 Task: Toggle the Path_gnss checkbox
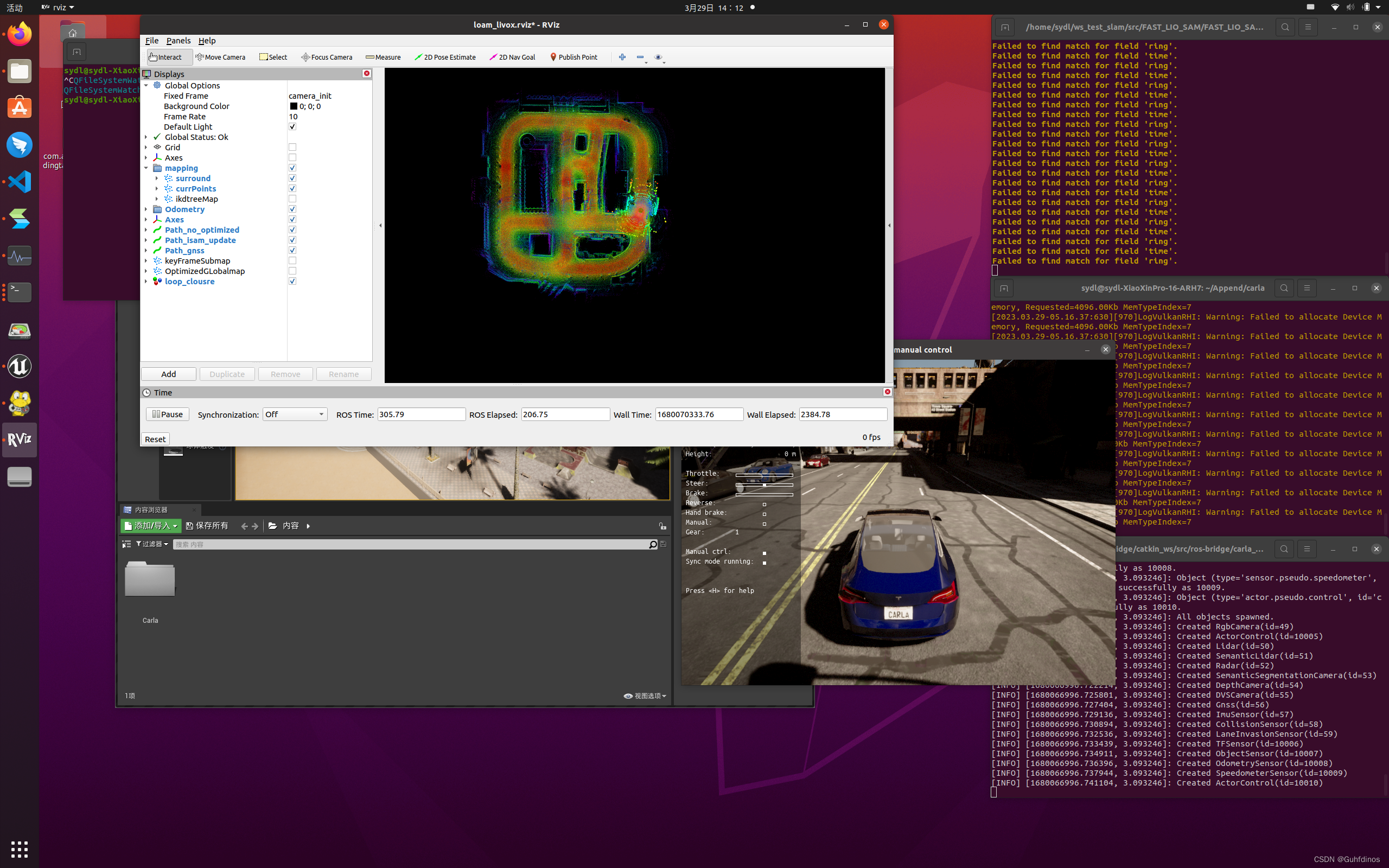(292, 250)
